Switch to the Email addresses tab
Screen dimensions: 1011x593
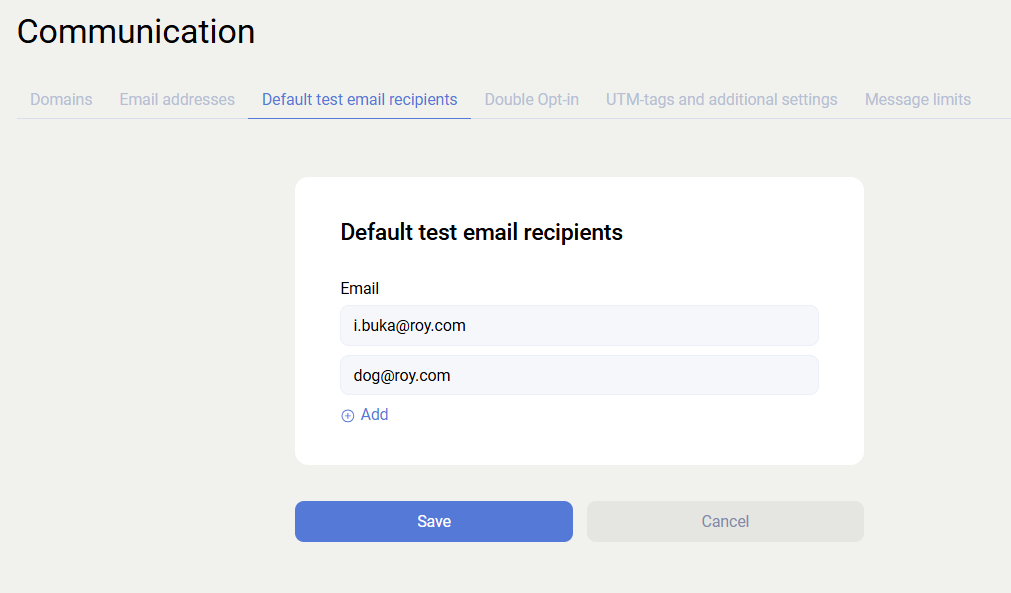[x=177, y=100]
